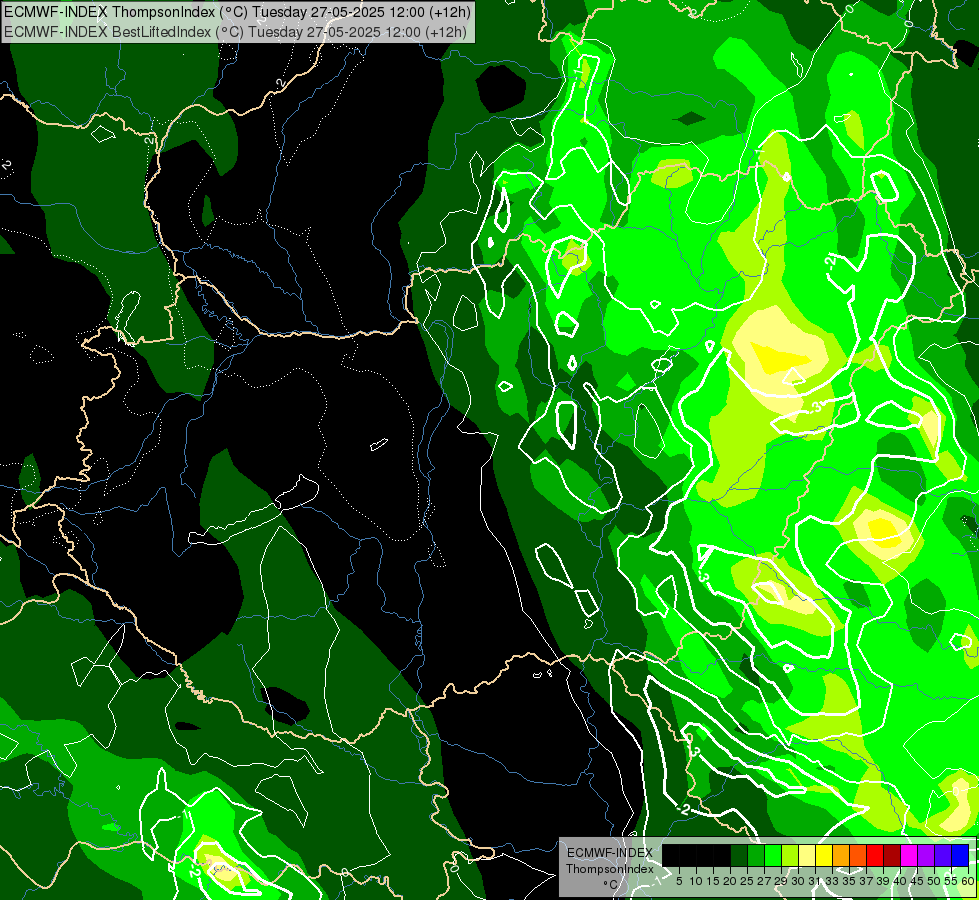
Task: Click the legend scale value '30'
Action: (x=798, y=881)
